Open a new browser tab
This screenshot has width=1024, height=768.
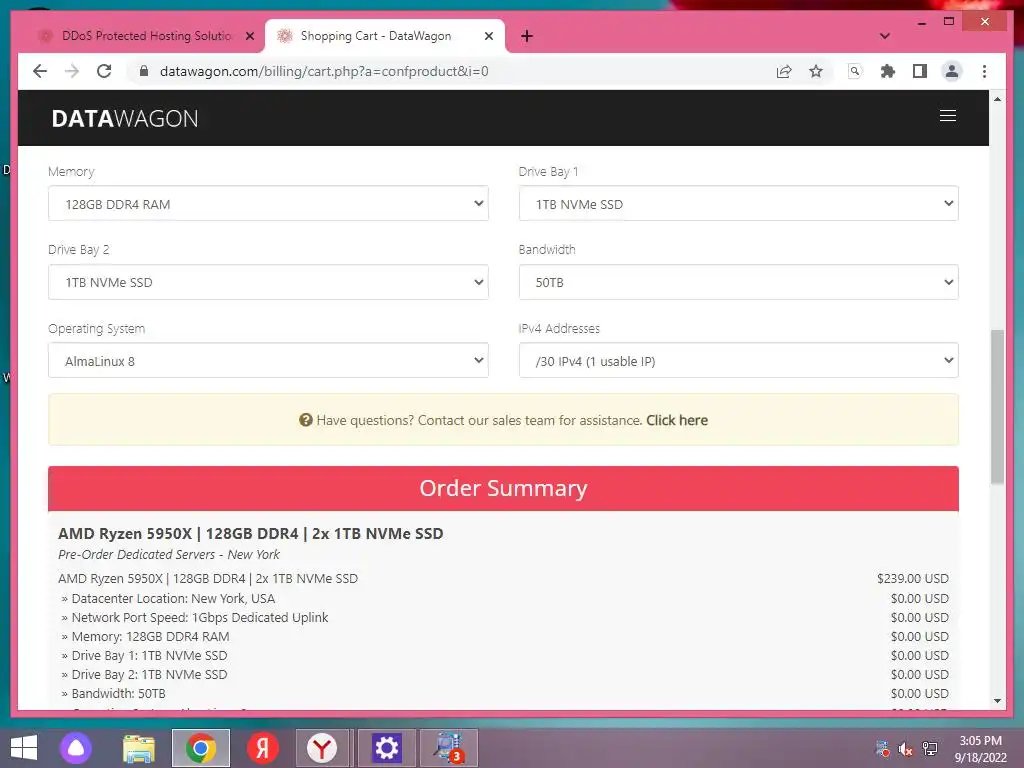[527, 36]
